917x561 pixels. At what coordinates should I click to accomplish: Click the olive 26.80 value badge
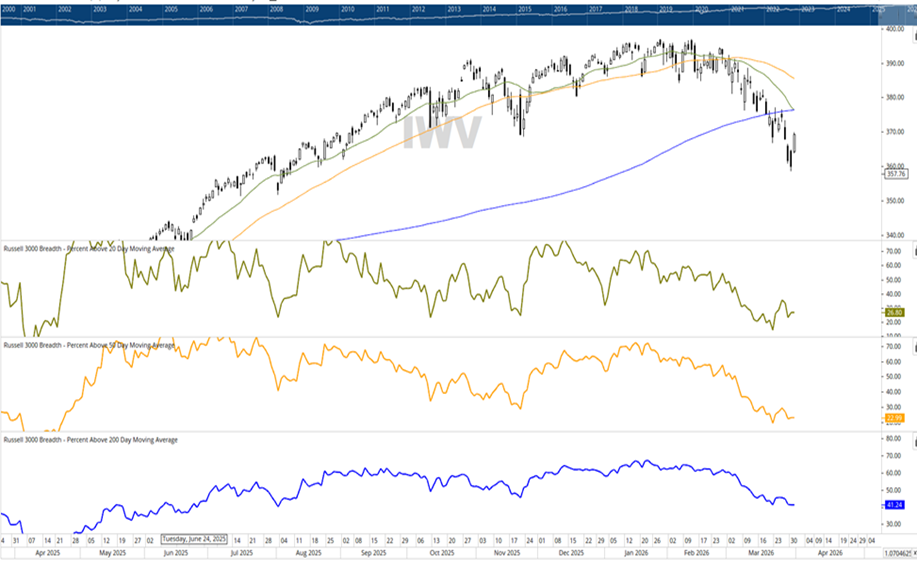(894, 312)
